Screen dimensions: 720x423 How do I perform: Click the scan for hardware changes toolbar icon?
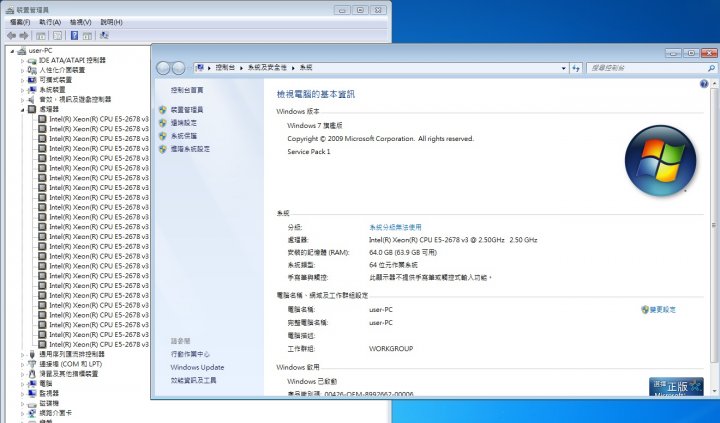[105, 35]
